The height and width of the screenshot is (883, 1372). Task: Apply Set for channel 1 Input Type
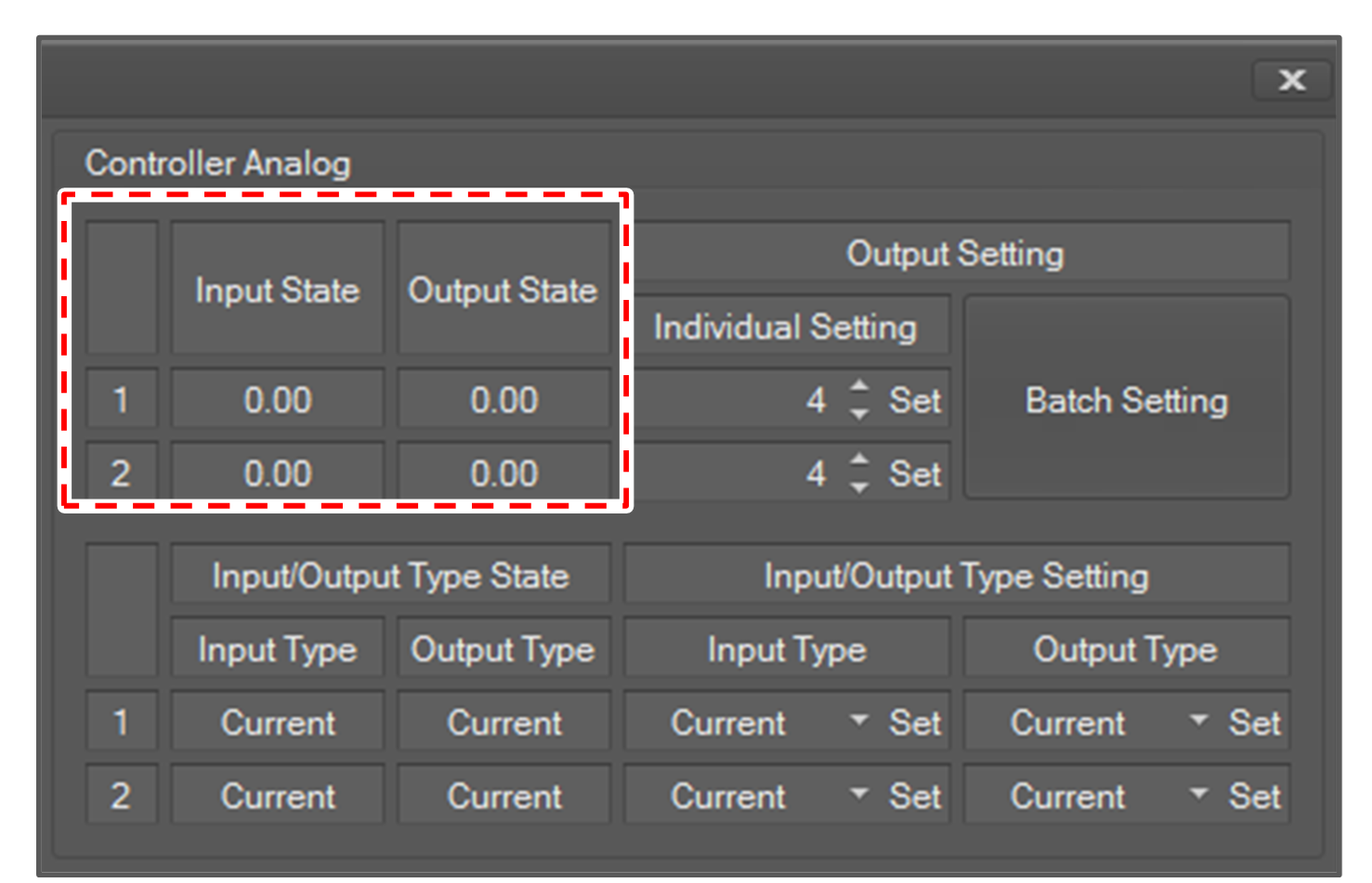click(915, 722)
